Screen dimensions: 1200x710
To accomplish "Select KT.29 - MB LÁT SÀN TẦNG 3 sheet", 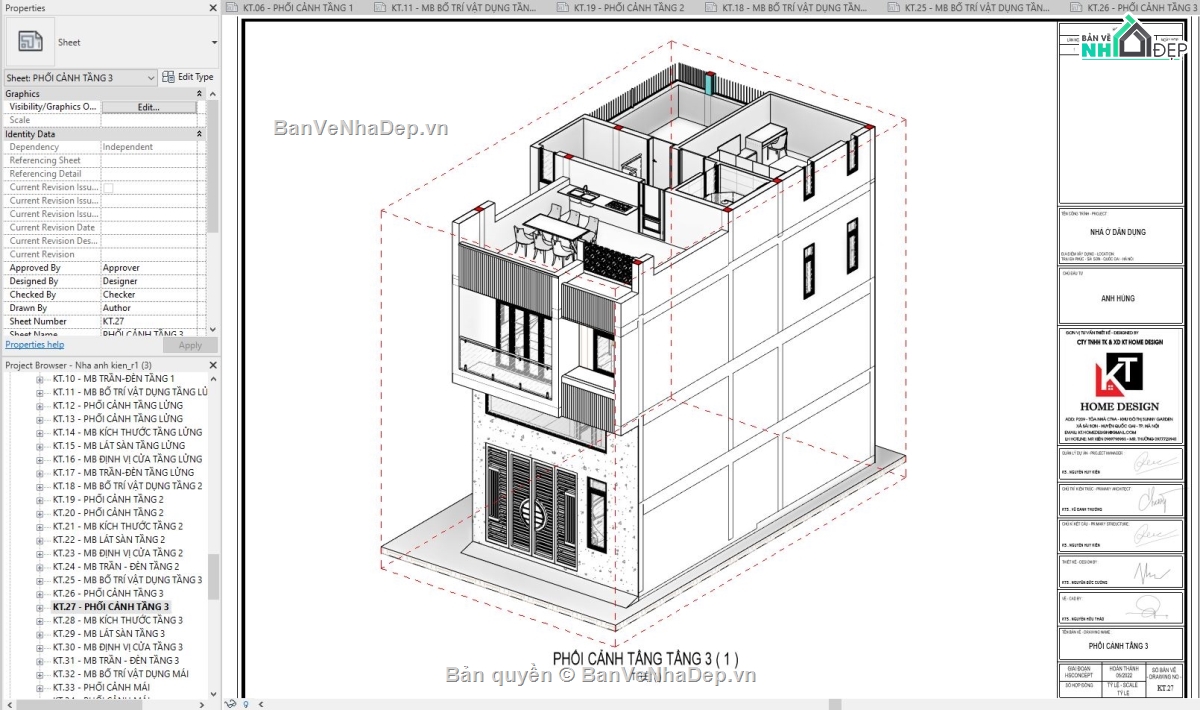I will 109,634.
